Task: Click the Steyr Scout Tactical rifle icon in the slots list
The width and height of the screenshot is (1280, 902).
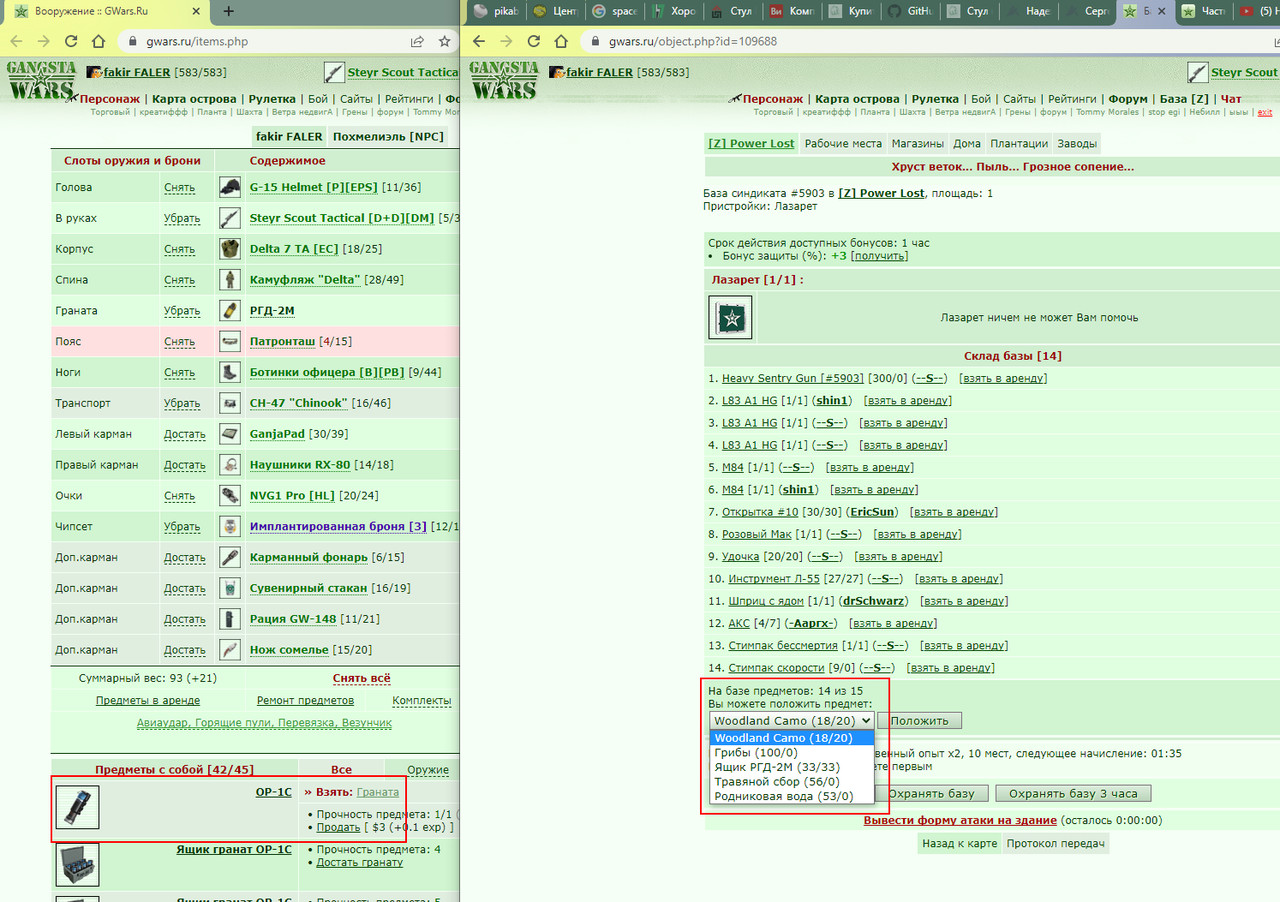Action: 230,218
